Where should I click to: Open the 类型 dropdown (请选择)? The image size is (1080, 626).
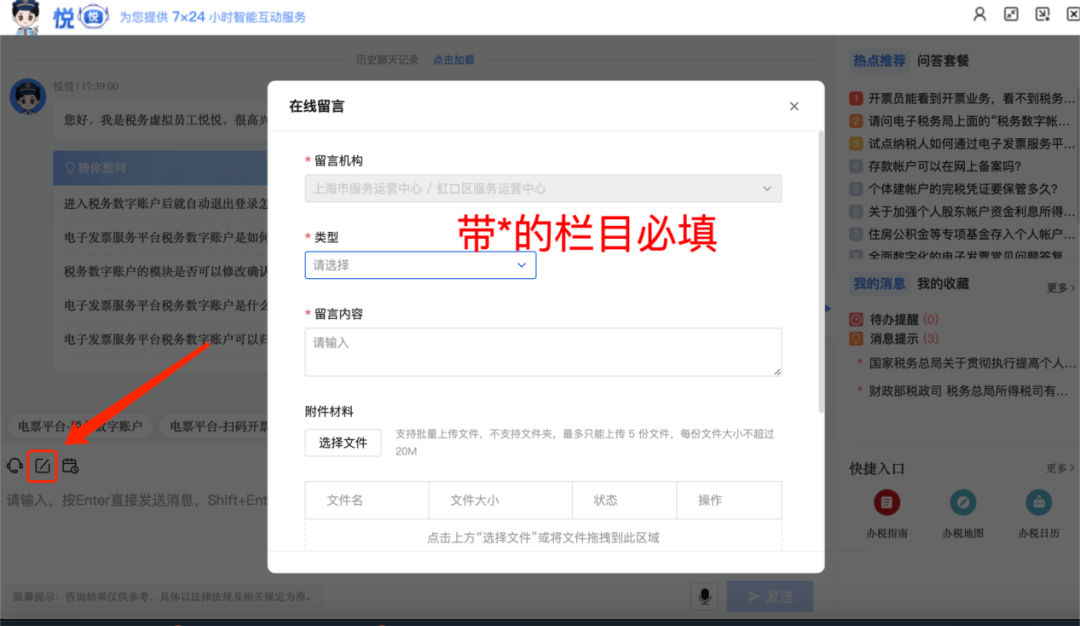420,265
